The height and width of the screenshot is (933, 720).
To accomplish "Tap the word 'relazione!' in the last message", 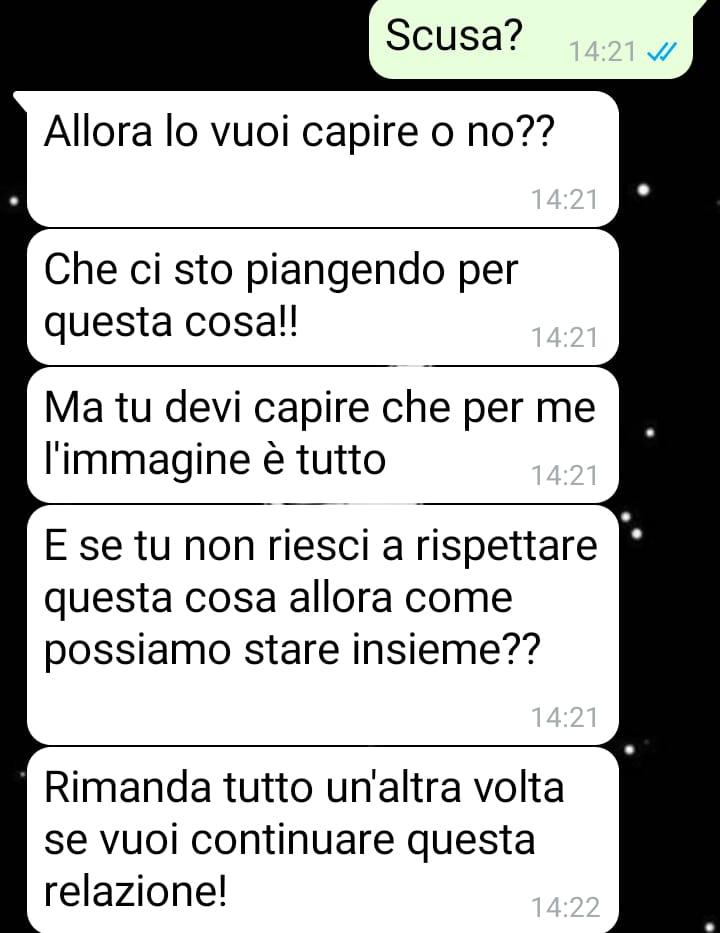I will 136,891.
